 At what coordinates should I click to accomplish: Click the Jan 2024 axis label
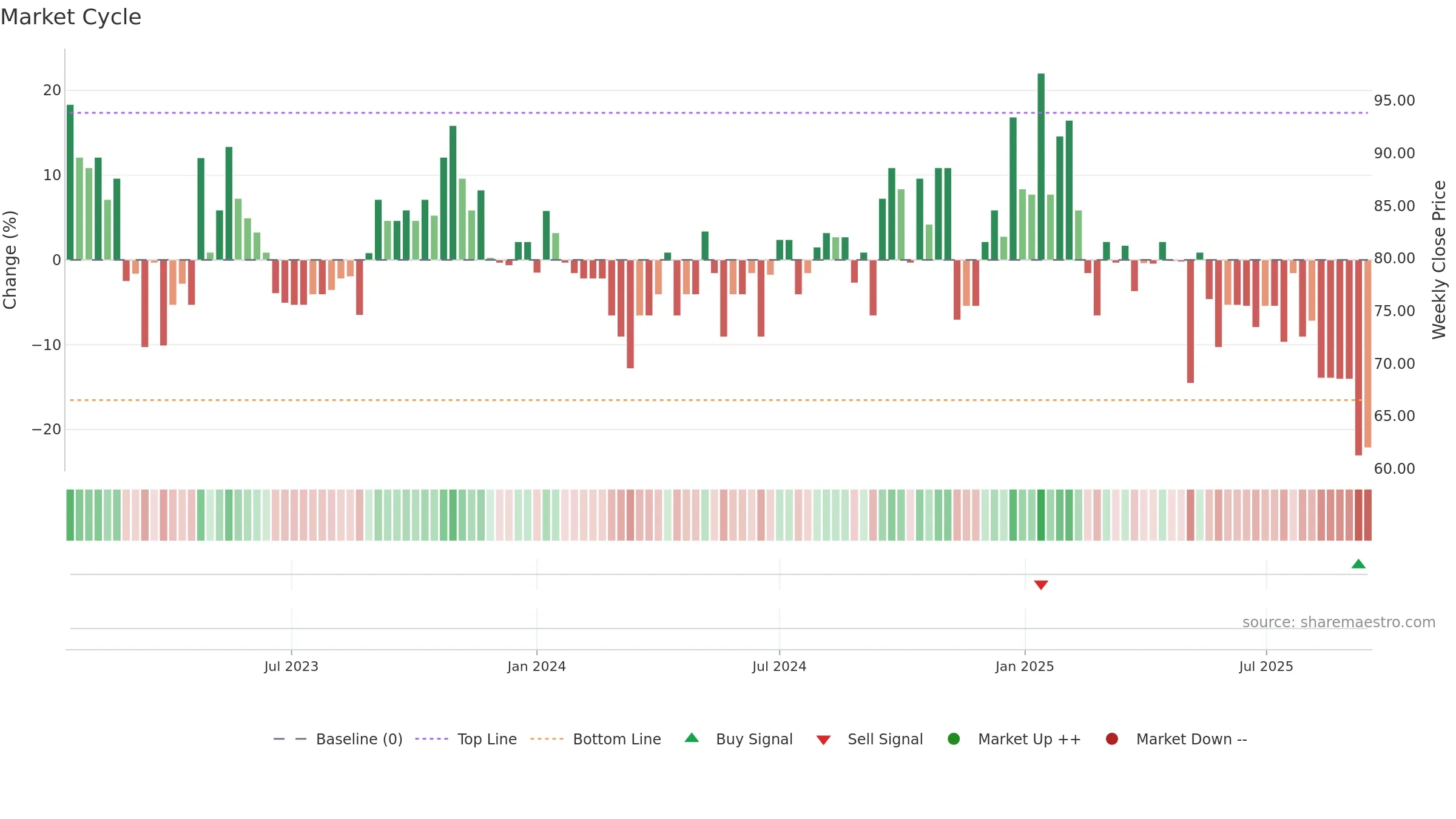coord(537,666)
